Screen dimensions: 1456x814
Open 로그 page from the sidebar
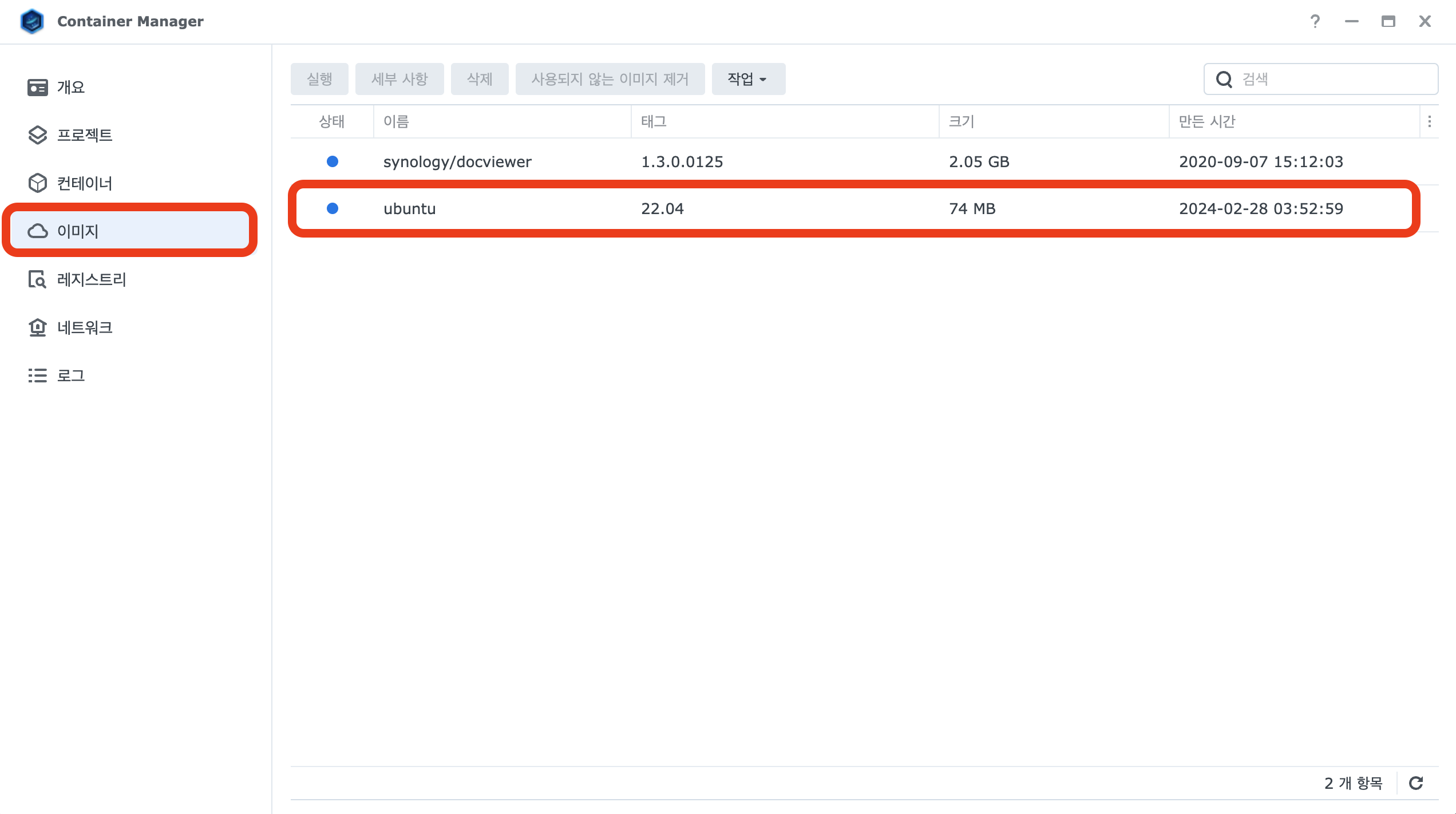71,376
